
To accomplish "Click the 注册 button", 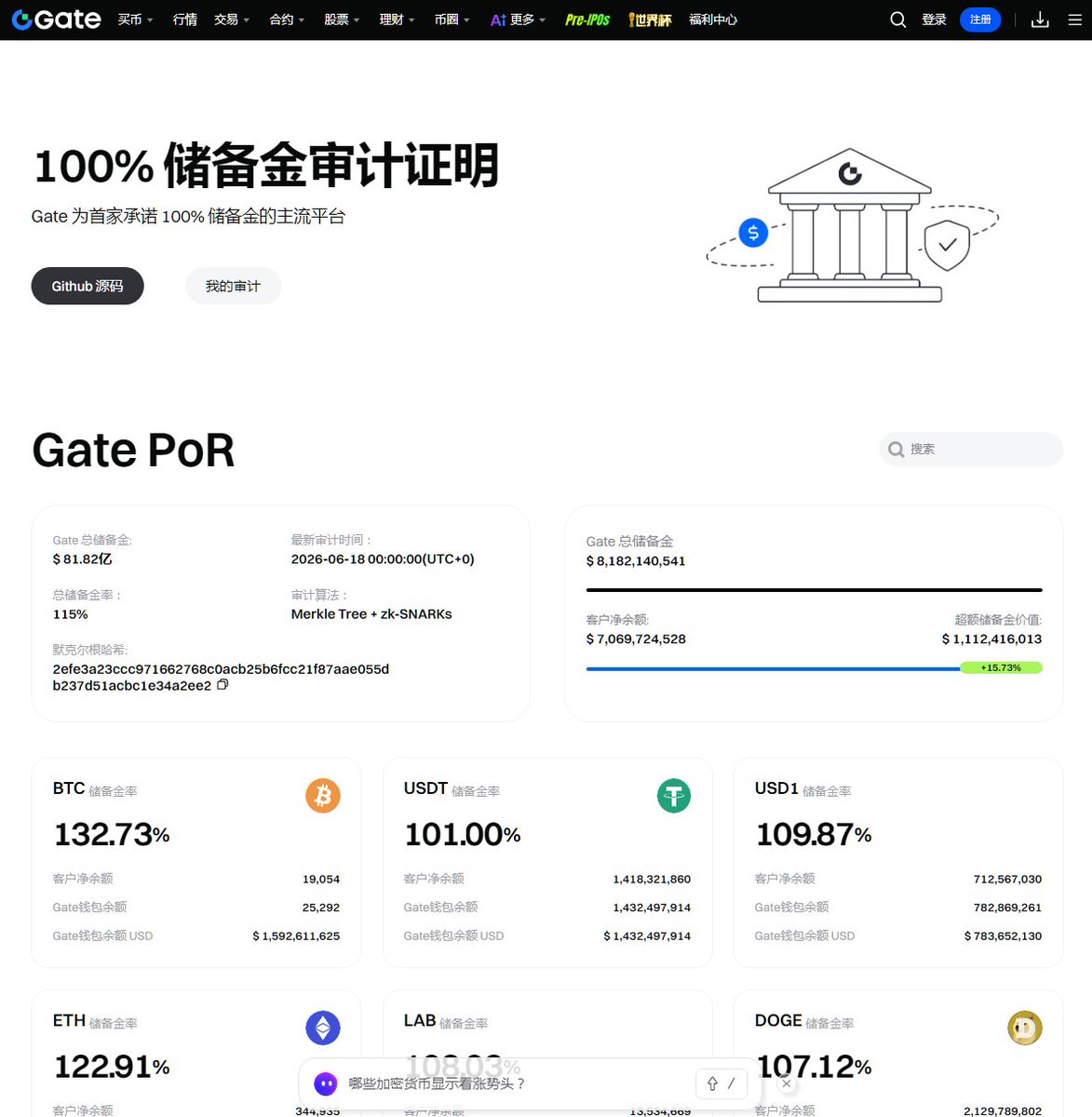I will [x=980, y=20].
